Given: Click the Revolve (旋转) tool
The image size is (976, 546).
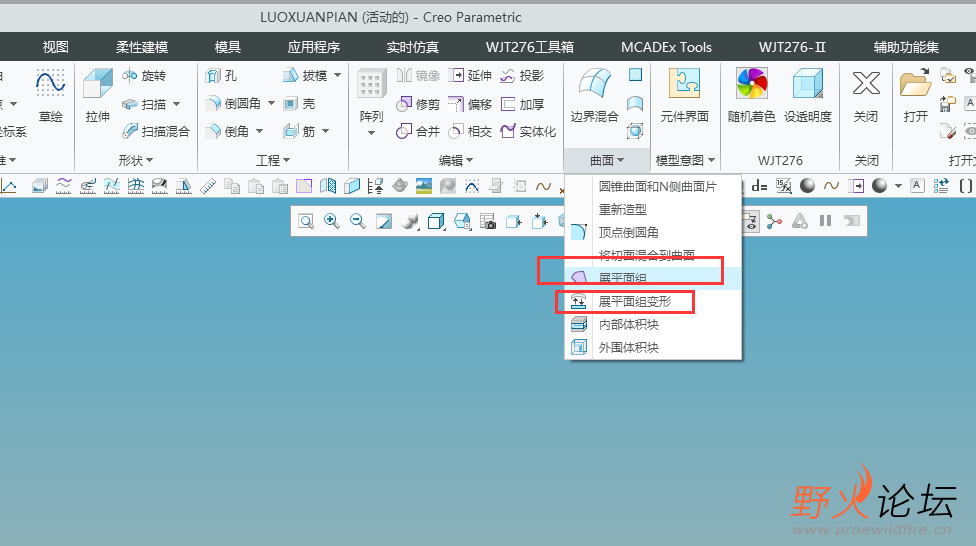Looking at the screenshot, I should tap(144, 75).
